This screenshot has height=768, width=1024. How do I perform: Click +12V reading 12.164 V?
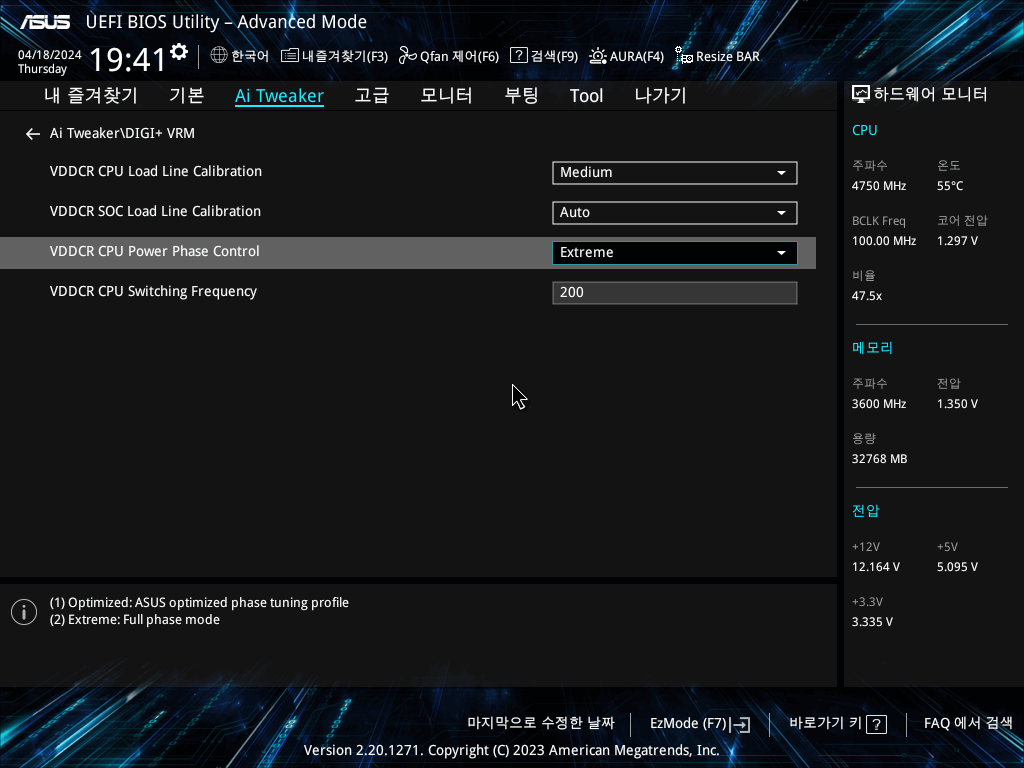tap(876, 567)
